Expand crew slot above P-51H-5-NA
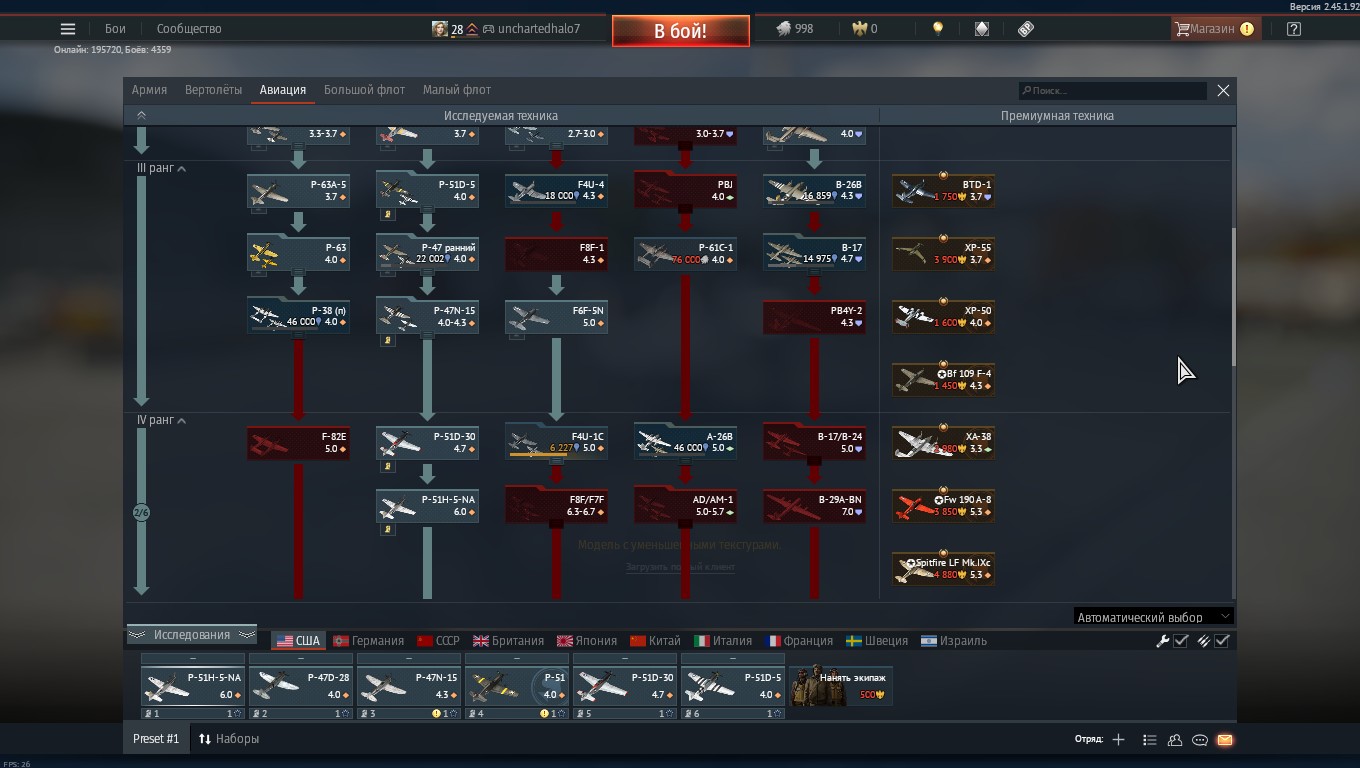The image size is (1360, 768). point(192,659)
